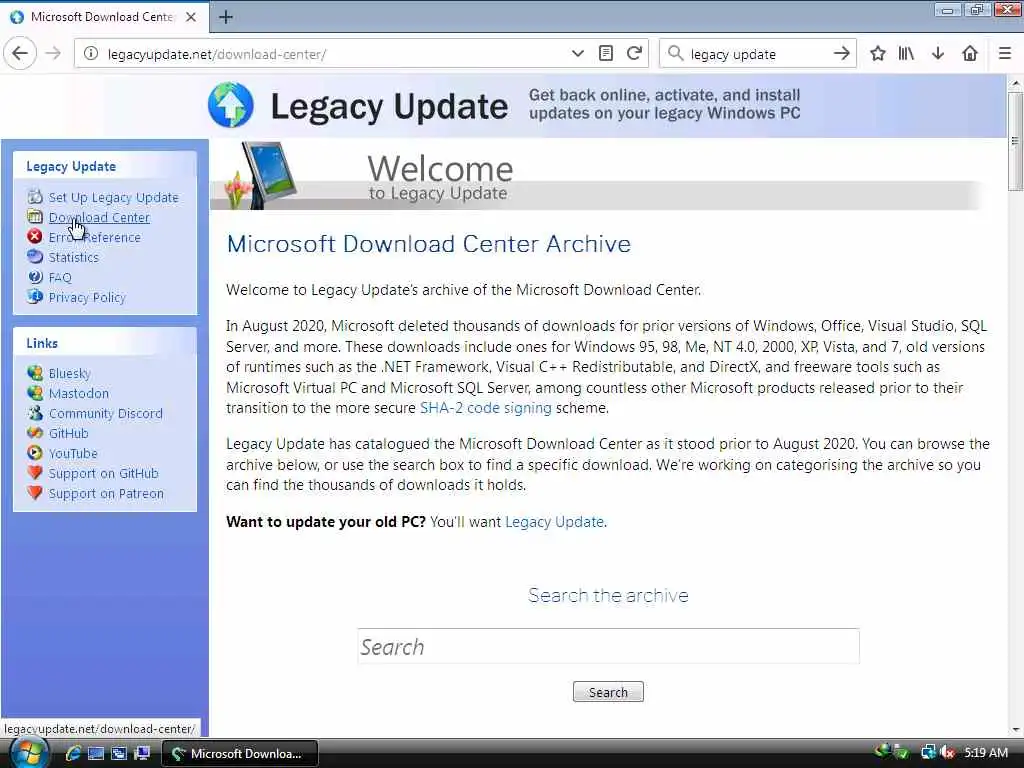This screenshot has height=768, width=1024.
Task: Open the Library icon
Action: [906, 54]
